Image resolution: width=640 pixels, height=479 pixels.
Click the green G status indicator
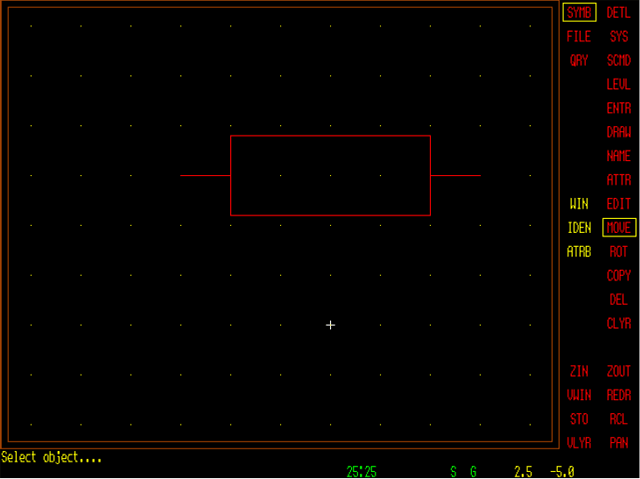coord(473,472)
